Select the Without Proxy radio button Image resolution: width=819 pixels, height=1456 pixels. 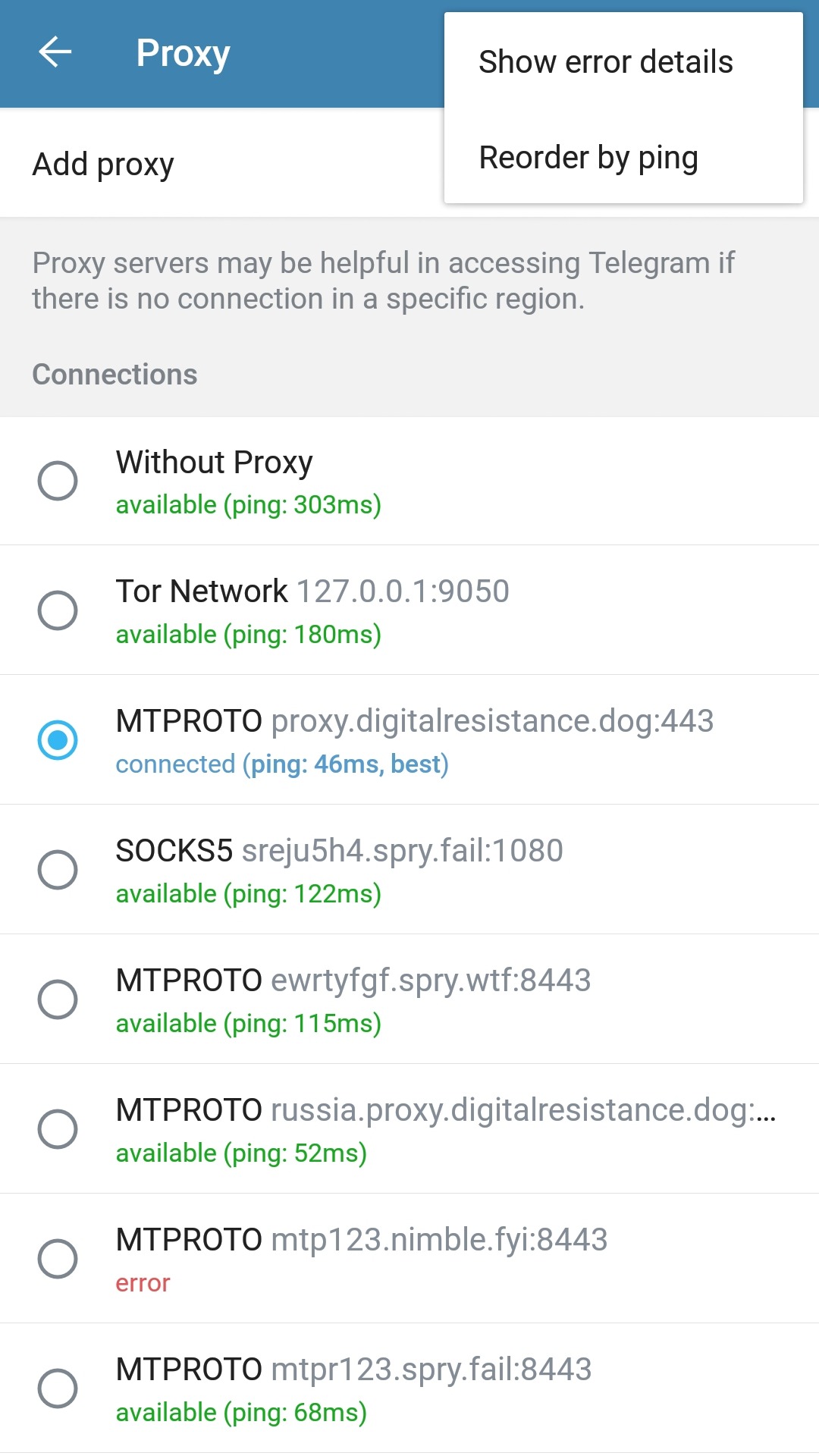pos(58,481)
